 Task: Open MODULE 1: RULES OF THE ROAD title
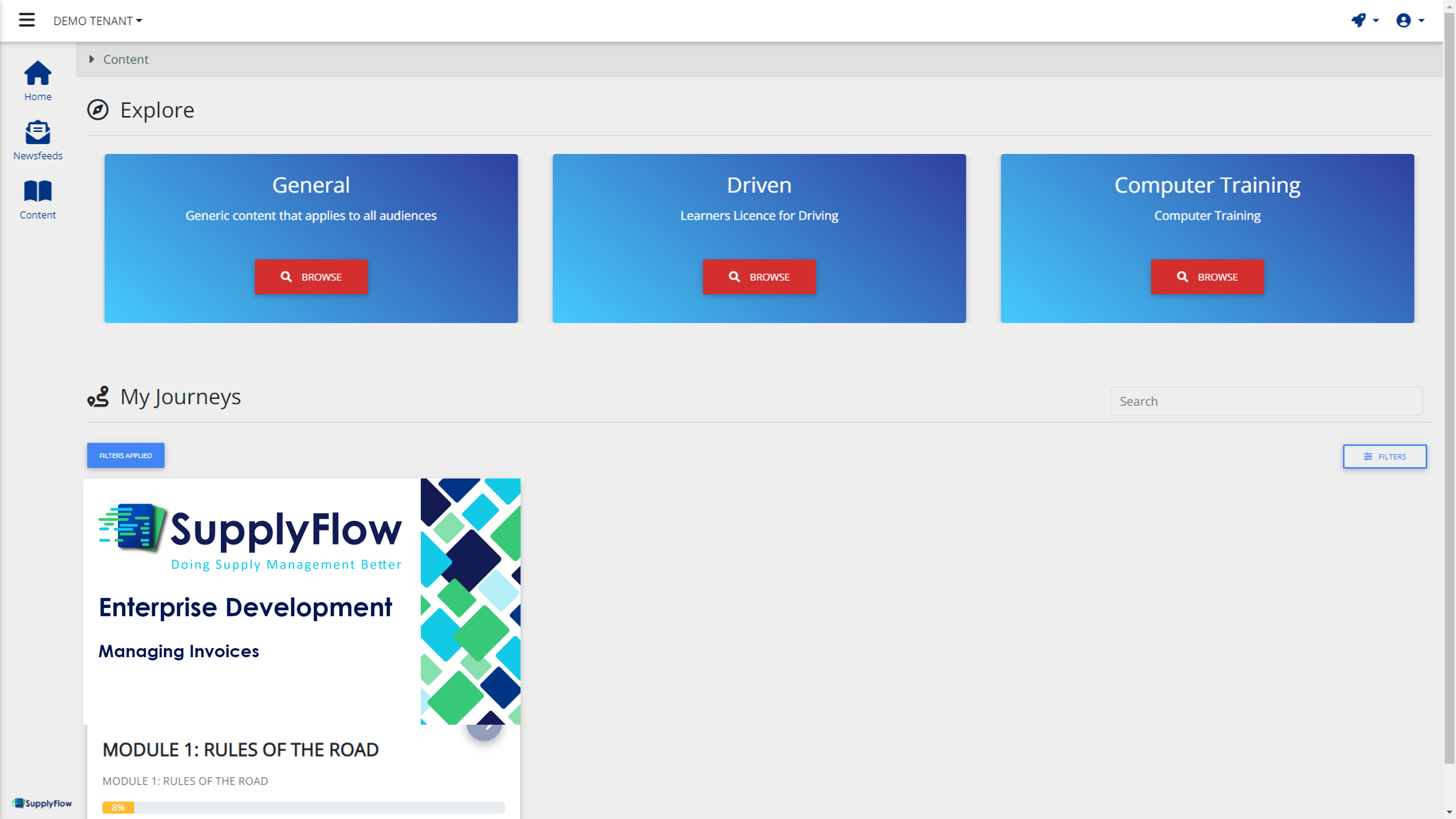click(240, 750)
